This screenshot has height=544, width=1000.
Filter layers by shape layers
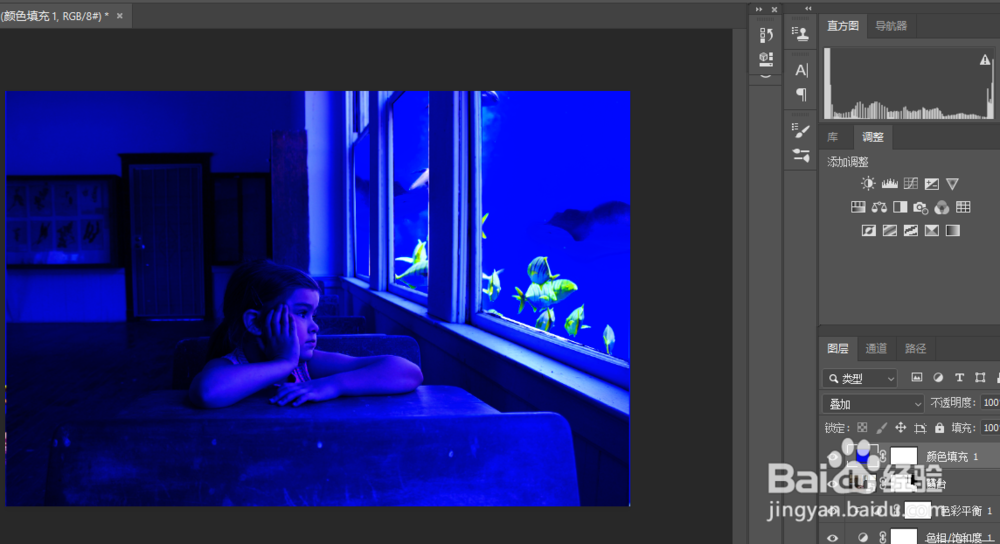[980, 378]
